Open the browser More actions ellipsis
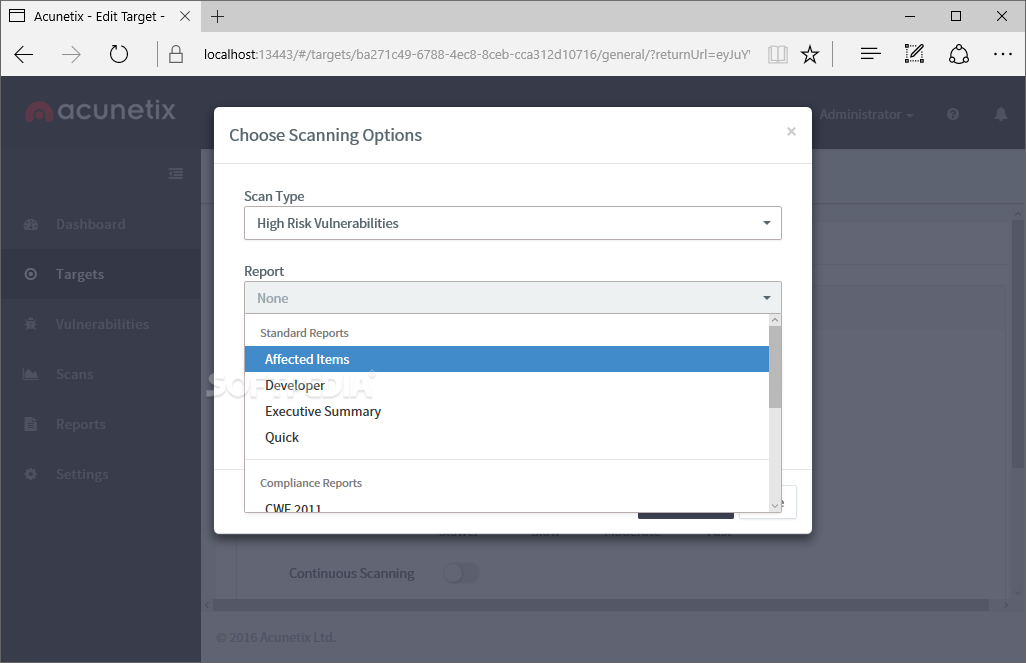Image resolution: width=1026 pixels, height=663 pixels. point(1002,54)
